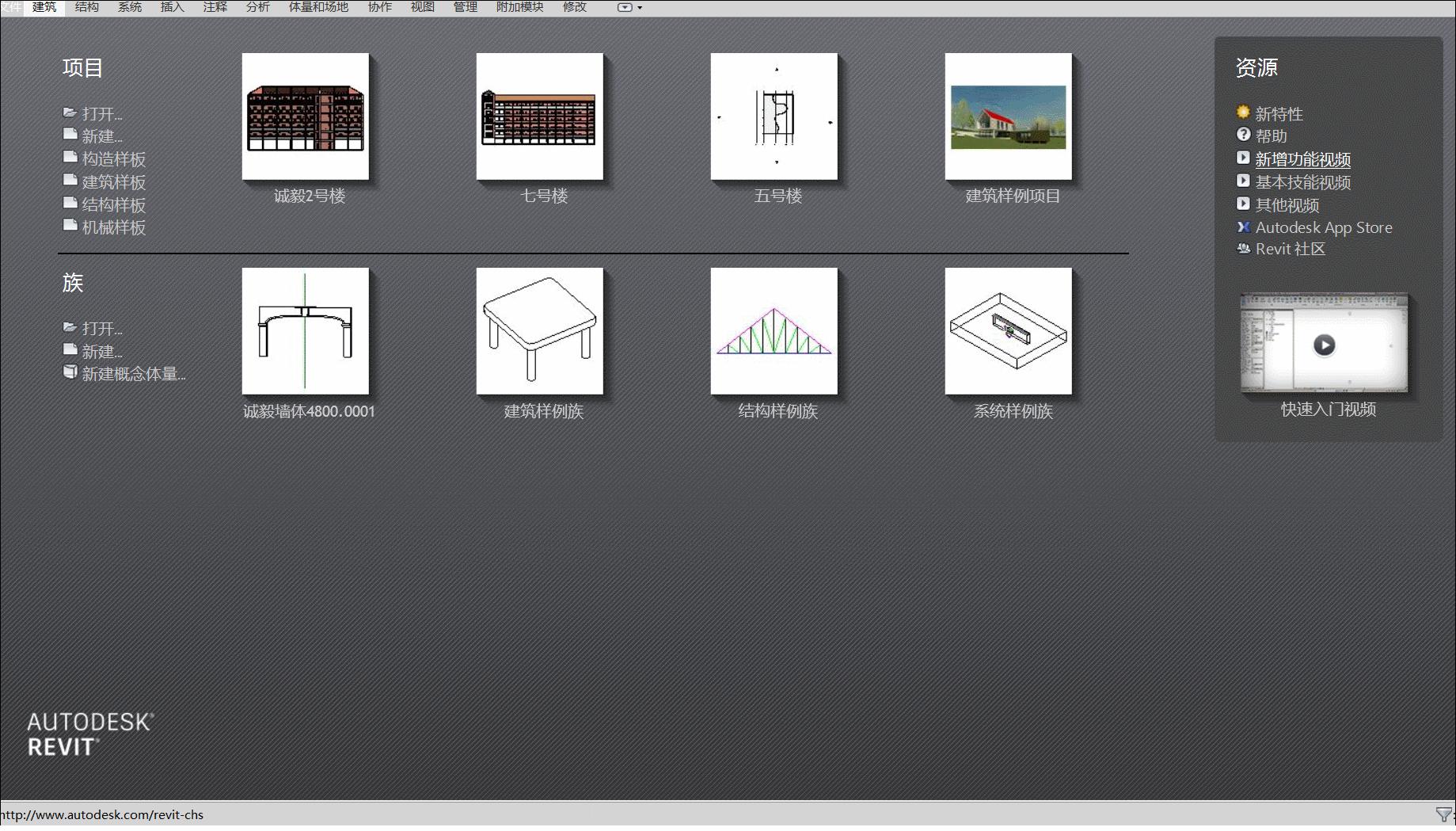1456x831 pixels.
Task: Click the 七号楼 caption label
Action: point(544,196)
